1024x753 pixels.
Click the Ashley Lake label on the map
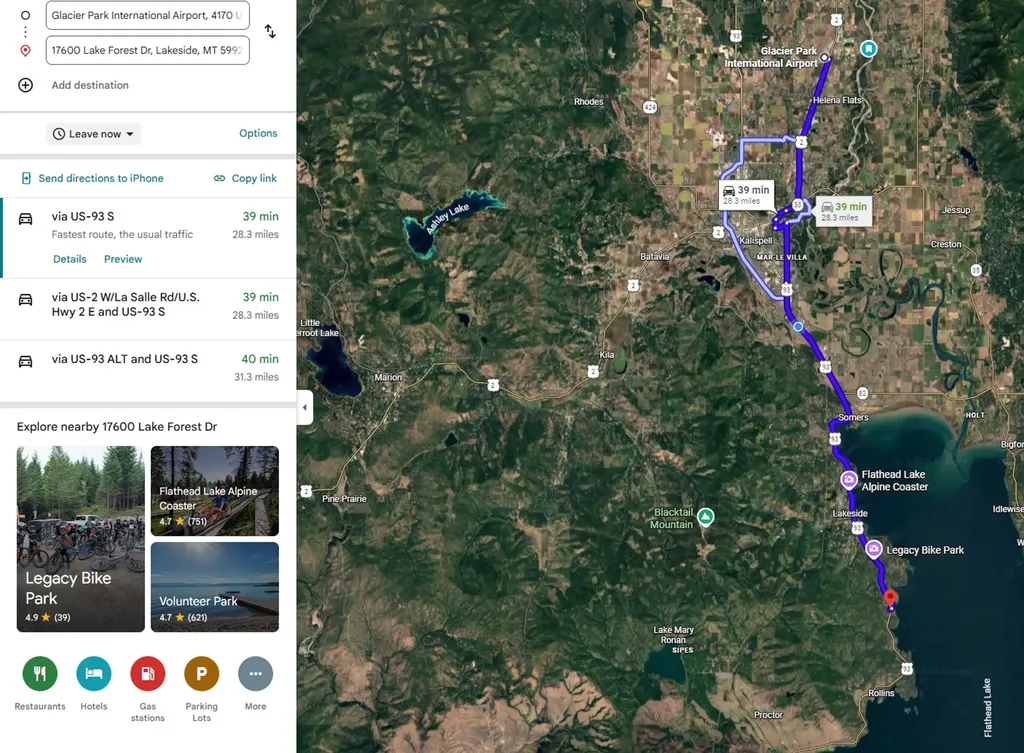coord(447,217)
